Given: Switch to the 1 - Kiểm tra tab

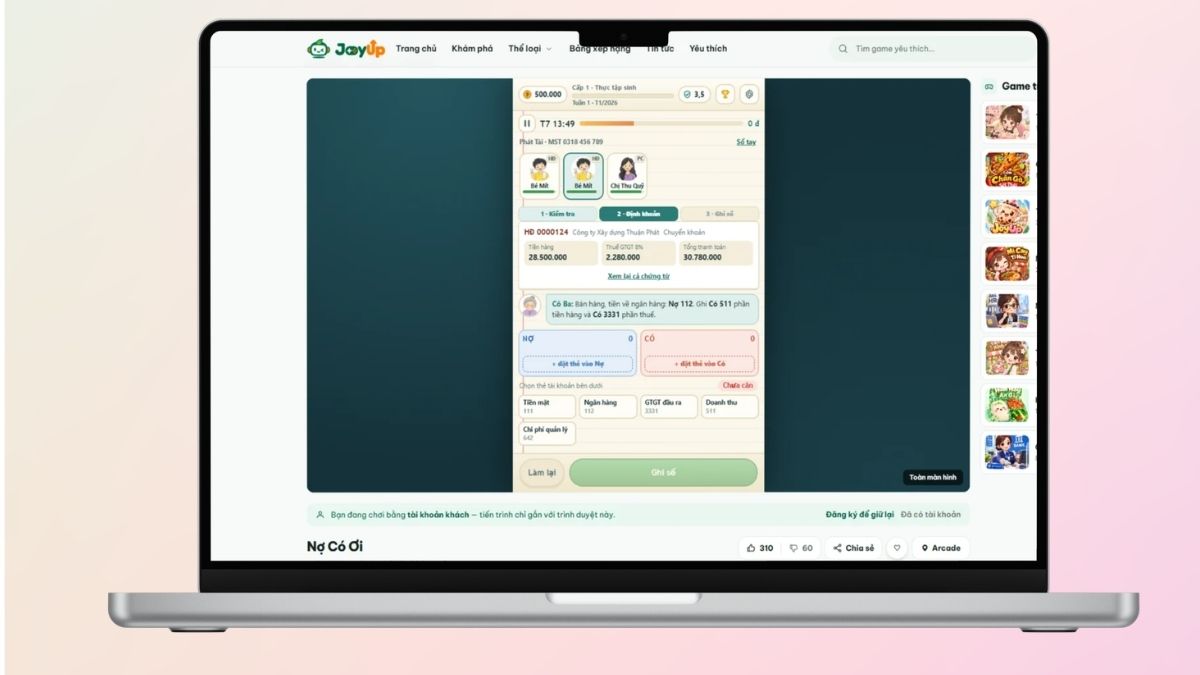Looking at the screenshot, I should [558, 214].
